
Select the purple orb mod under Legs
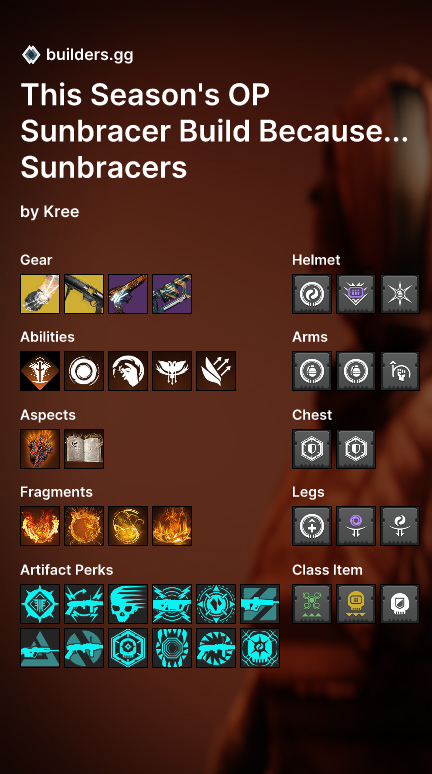[356, 526]
